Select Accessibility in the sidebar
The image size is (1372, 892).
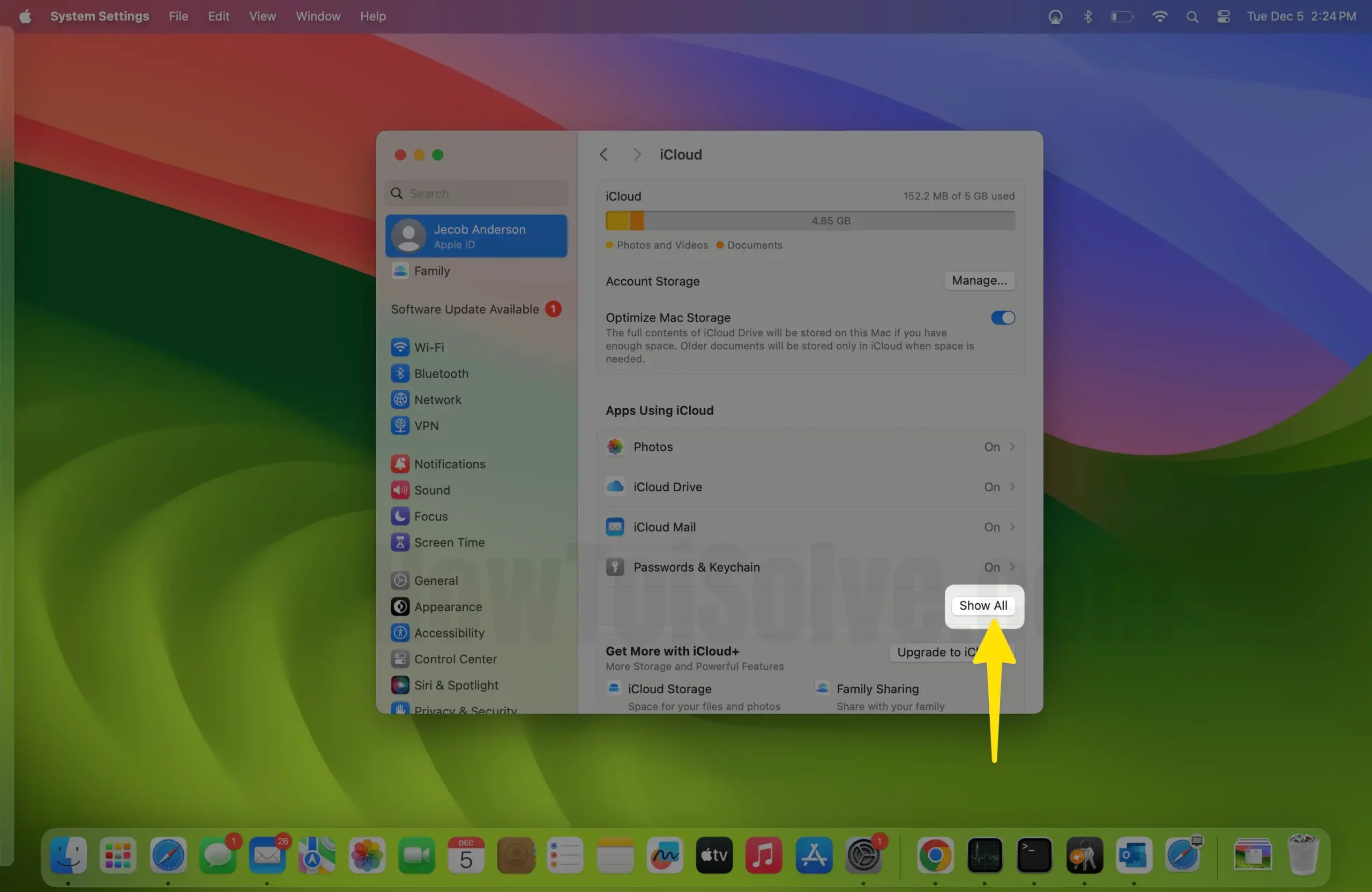tap(449, 633)
